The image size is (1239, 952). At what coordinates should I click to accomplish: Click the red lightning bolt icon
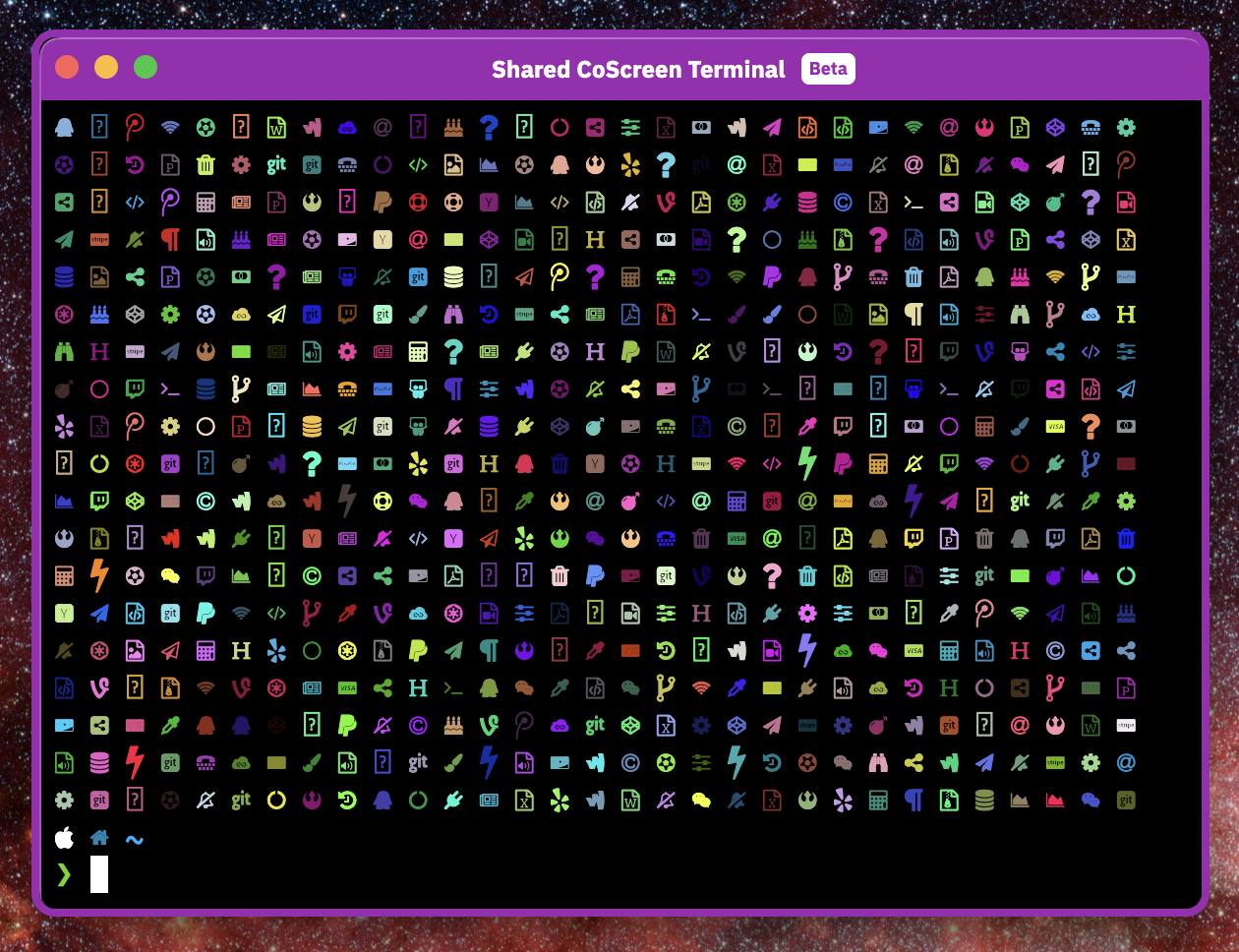coord(135,762)
